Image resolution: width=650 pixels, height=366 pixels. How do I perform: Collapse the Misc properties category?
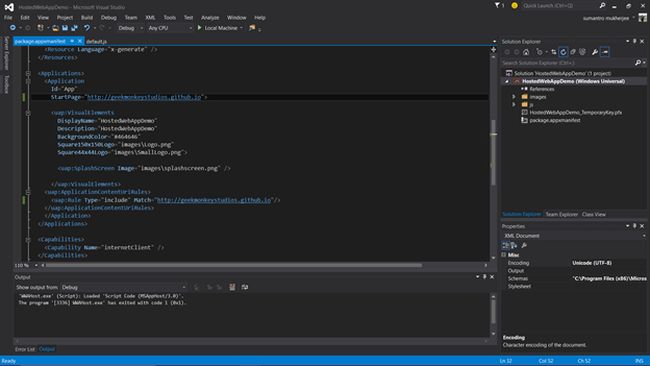tap(504, 255)
